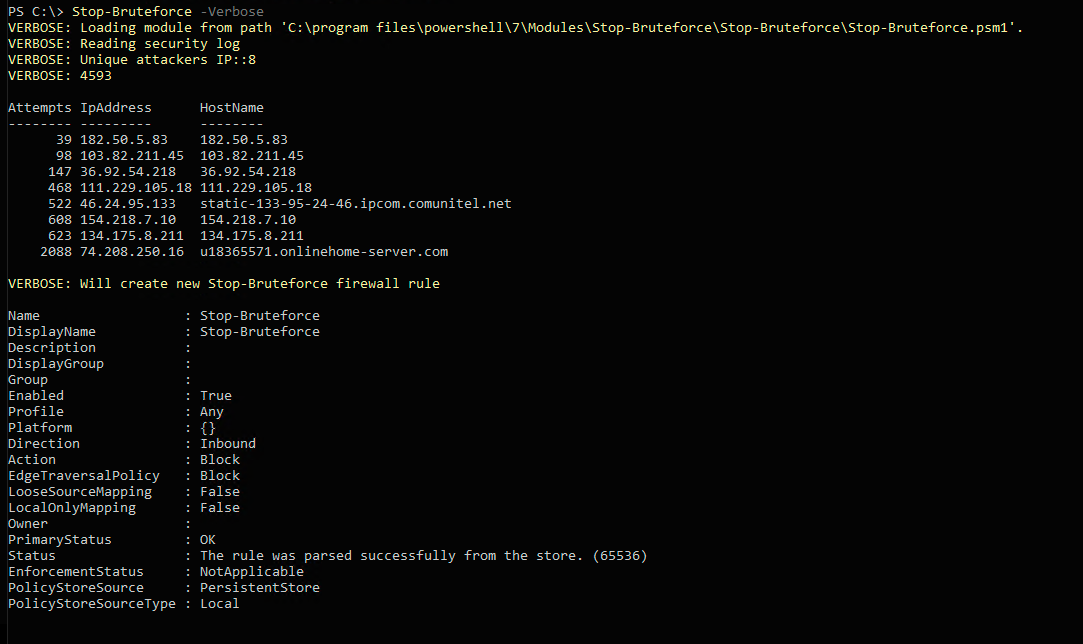Click hostname static-133-95-24-46.ipcom.comunitel.net
Screen dimensions: 1083x644
(355, 203)
